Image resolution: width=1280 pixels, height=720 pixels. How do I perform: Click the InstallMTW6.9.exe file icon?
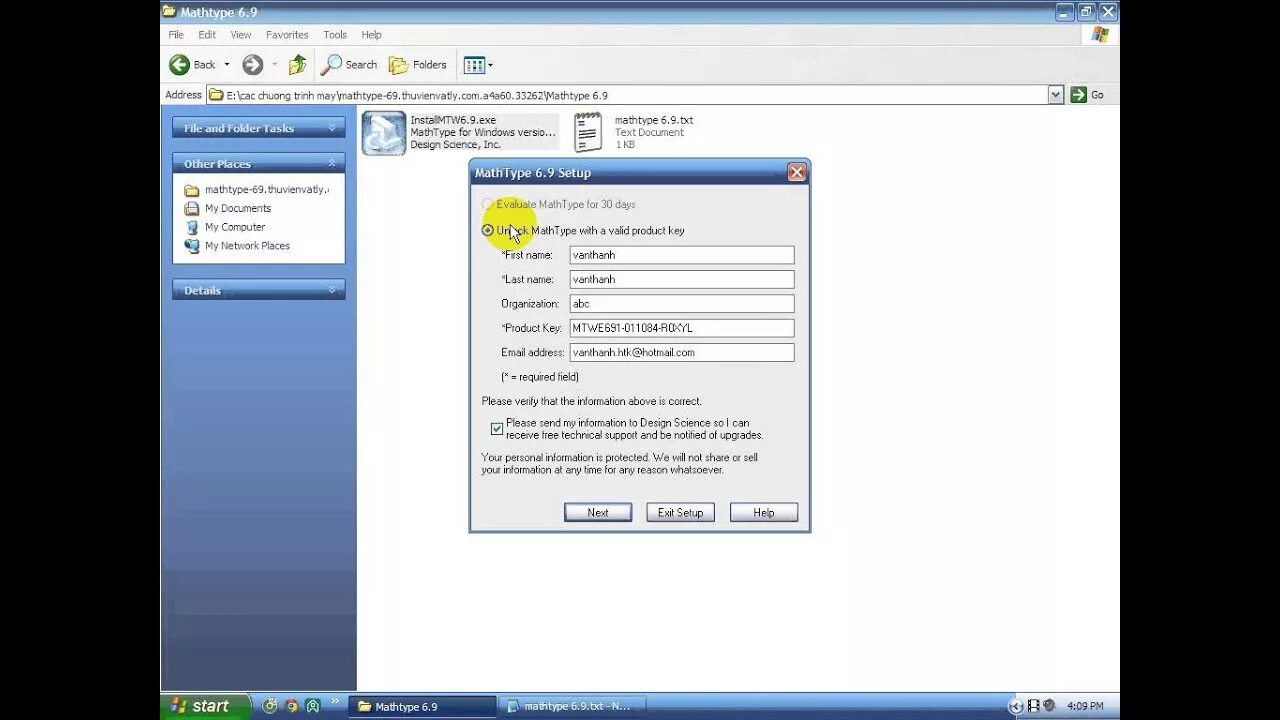(383, 132)
